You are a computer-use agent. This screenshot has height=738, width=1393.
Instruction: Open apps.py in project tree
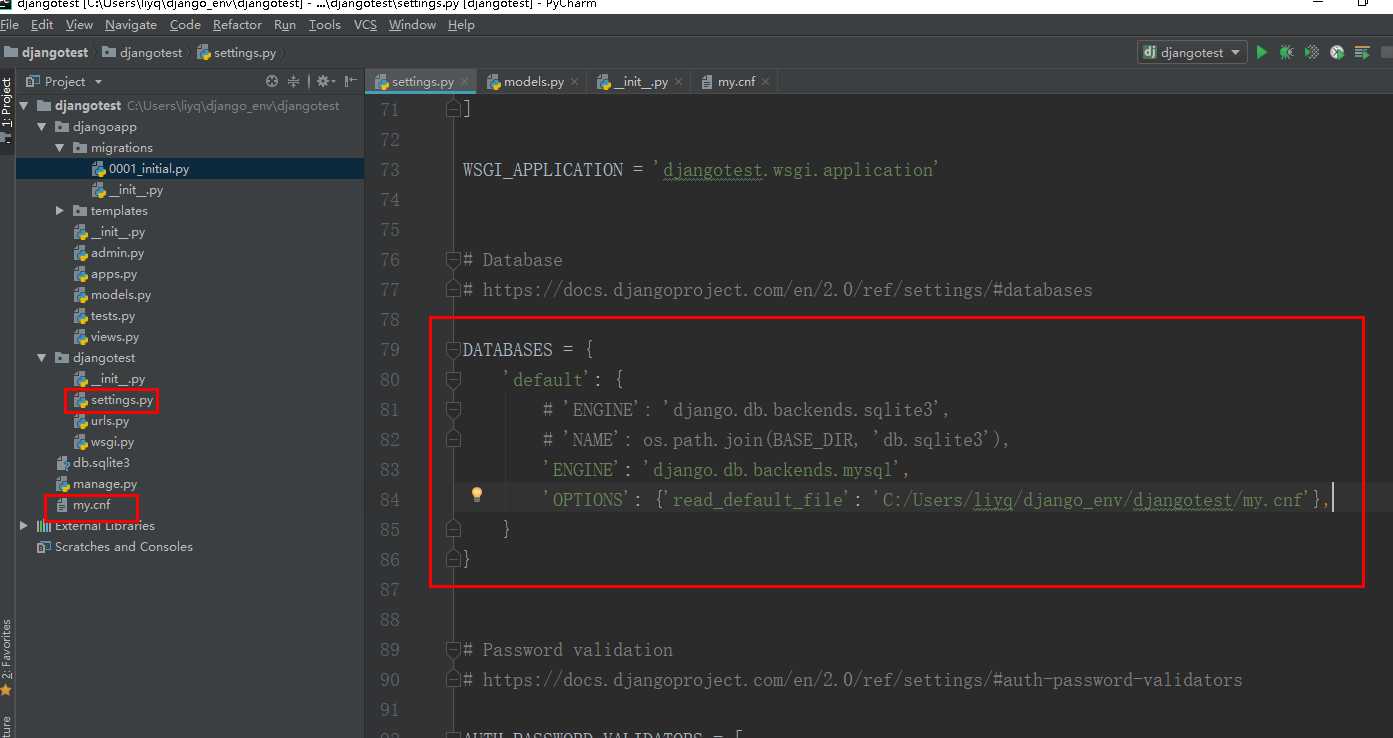pos(105,274)
